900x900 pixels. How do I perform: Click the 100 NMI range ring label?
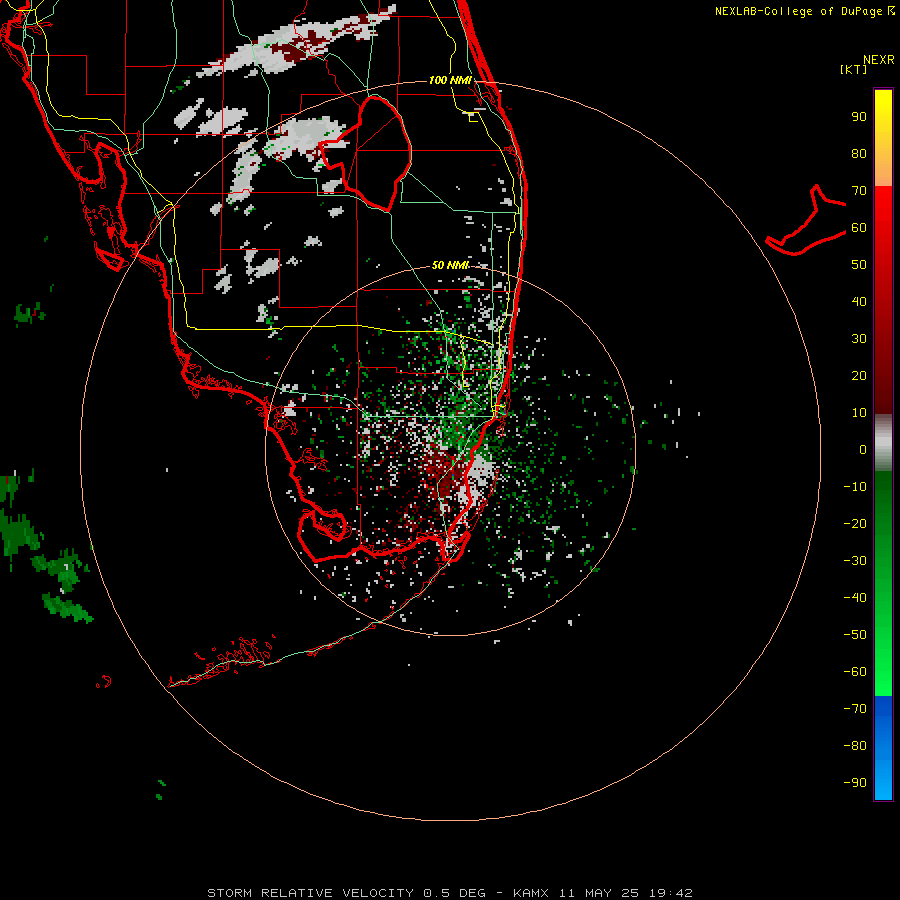450,80
